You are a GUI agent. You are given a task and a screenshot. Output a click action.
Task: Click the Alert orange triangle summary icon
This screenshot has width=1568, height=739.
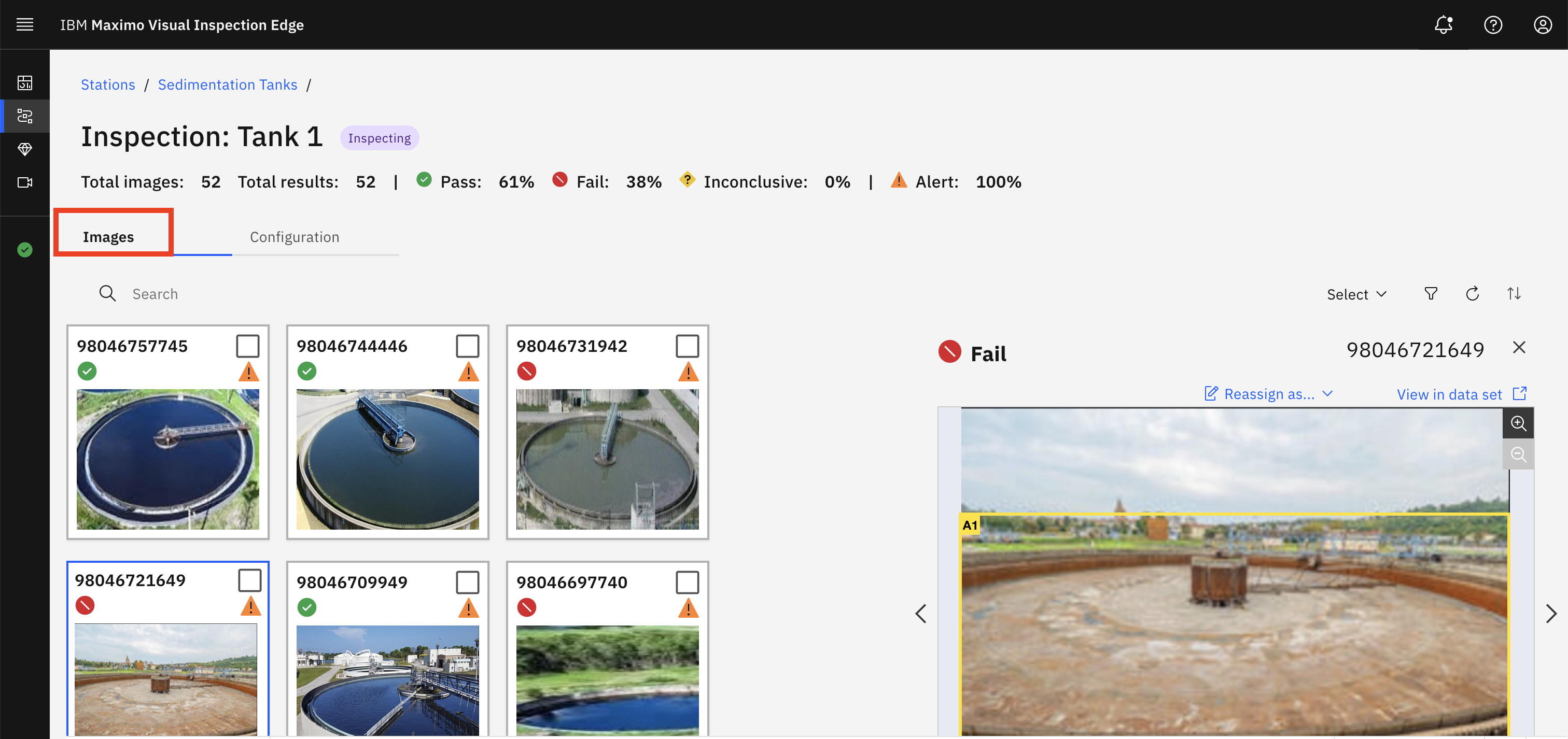tap(899, 180)
